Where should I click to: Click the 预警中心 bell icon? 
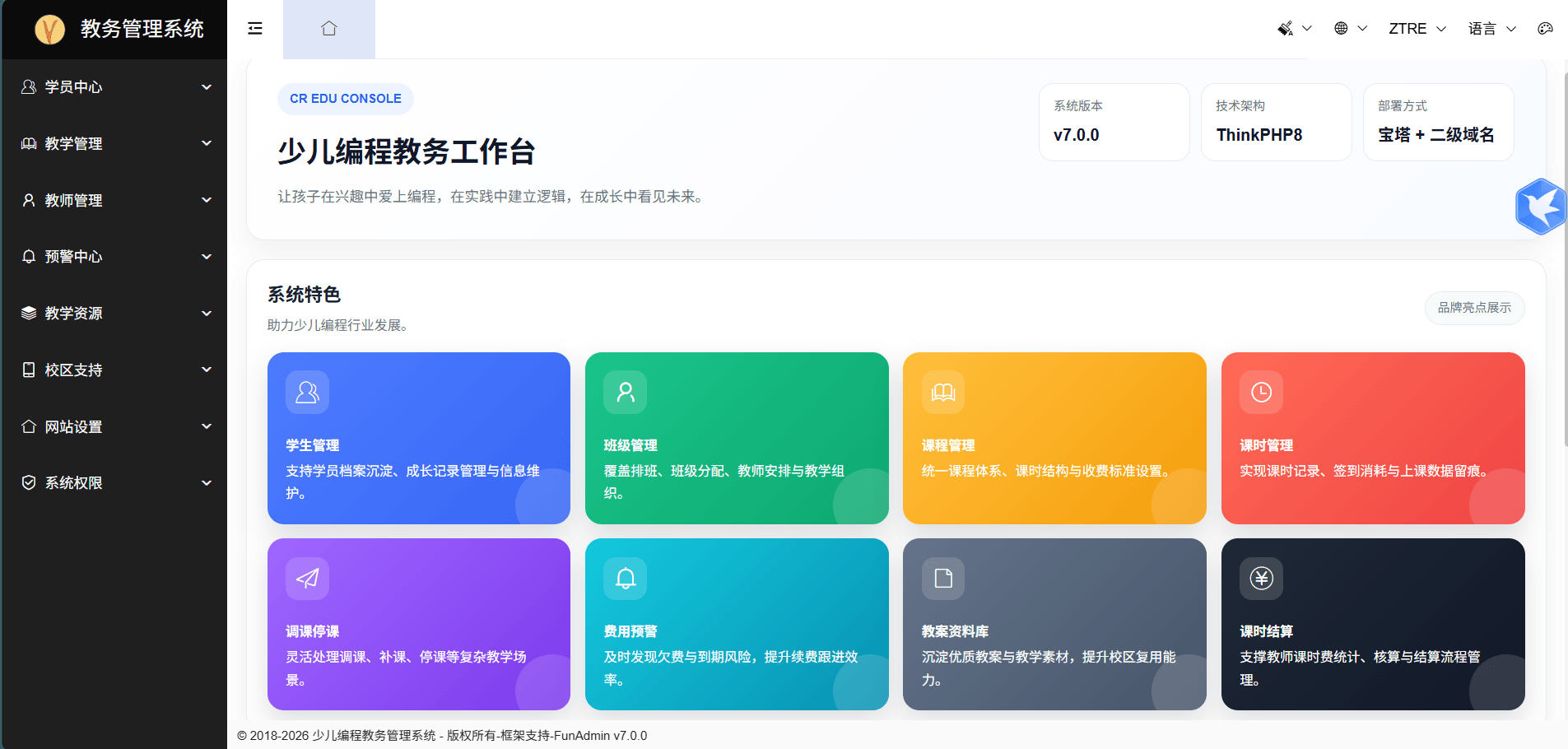pyautogui.click(x=29, y=257)
